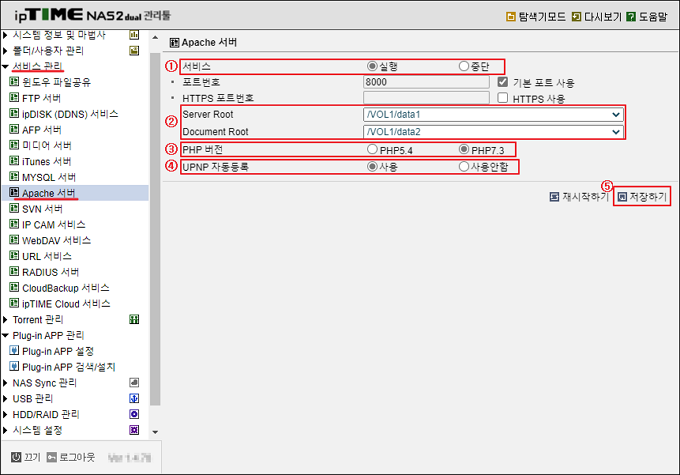
Task: Select PHP7.3 radio button
Action: pos(464,149)
